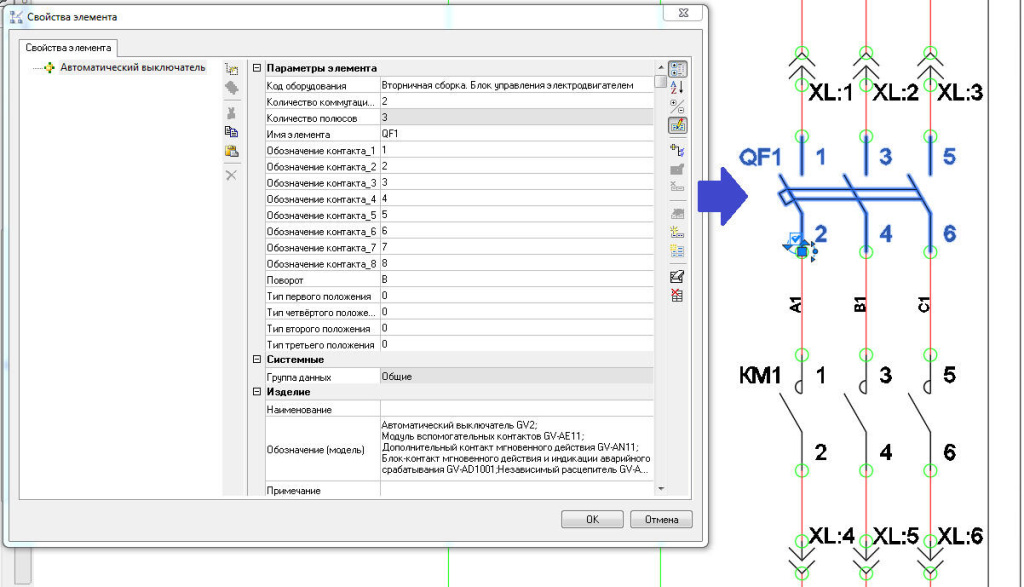Click the paste clipboard icon in left toolbar
Viewport: 1024px width, 587px height.
coord(231,151)
